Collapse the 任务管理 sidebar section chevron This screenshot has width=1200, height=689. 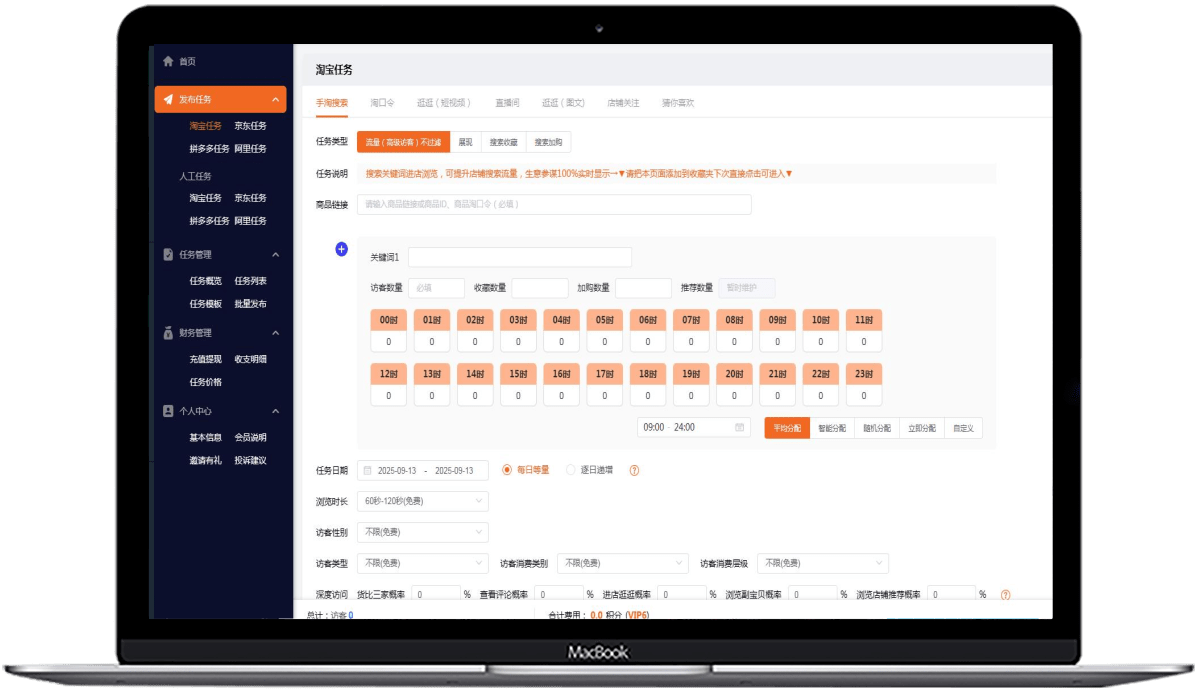pyautogui.click(x=275, y=255)
